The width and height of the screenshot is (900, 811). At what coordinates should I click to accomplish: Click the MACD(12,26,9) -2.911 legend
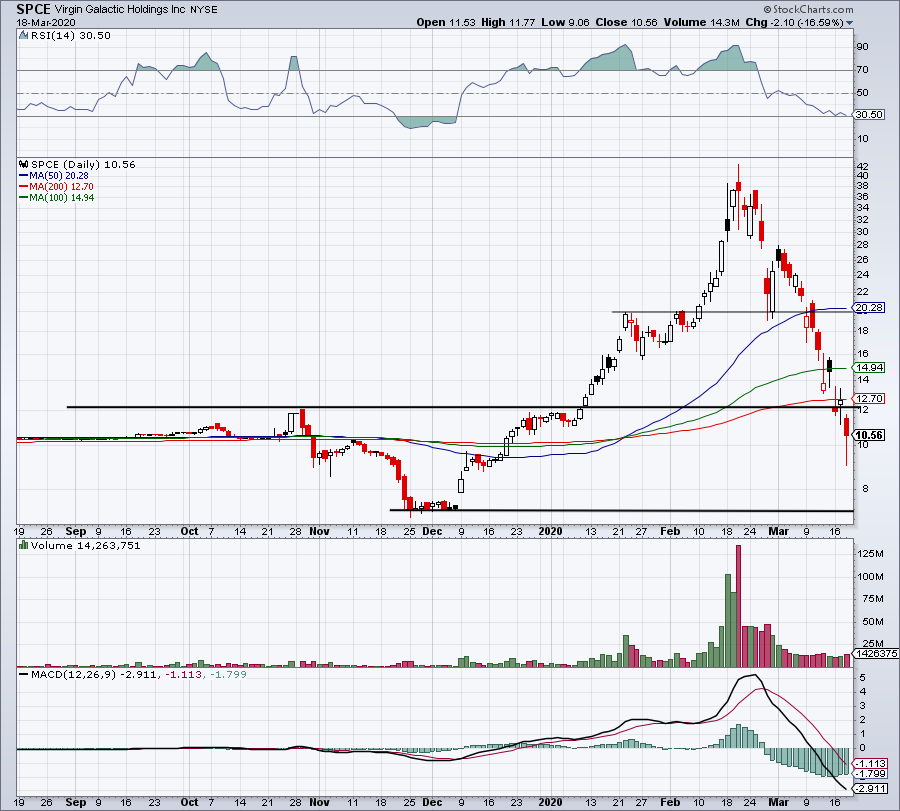[x=94, y=674]
